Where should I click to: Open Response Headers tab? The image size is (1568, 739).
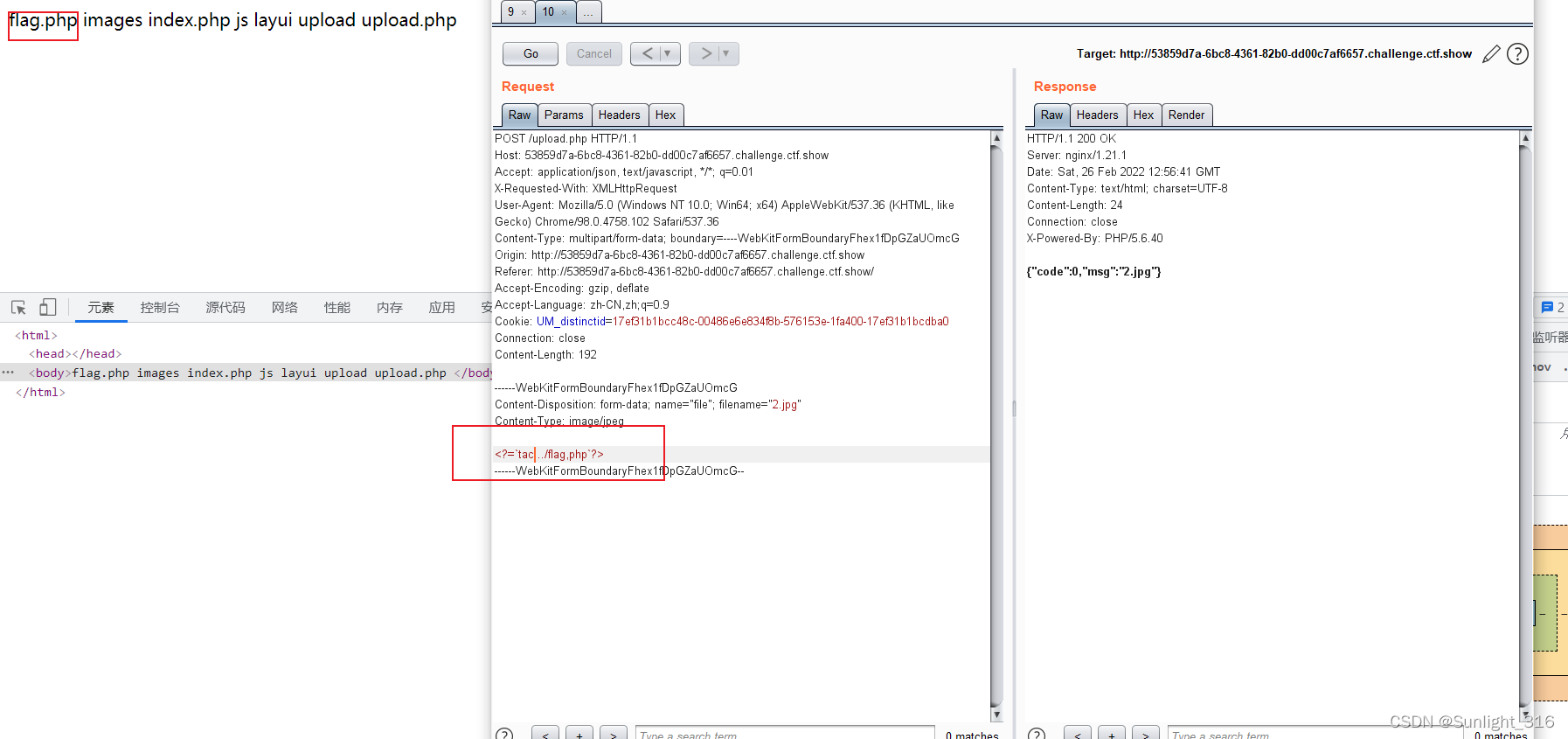(1098, 115)
